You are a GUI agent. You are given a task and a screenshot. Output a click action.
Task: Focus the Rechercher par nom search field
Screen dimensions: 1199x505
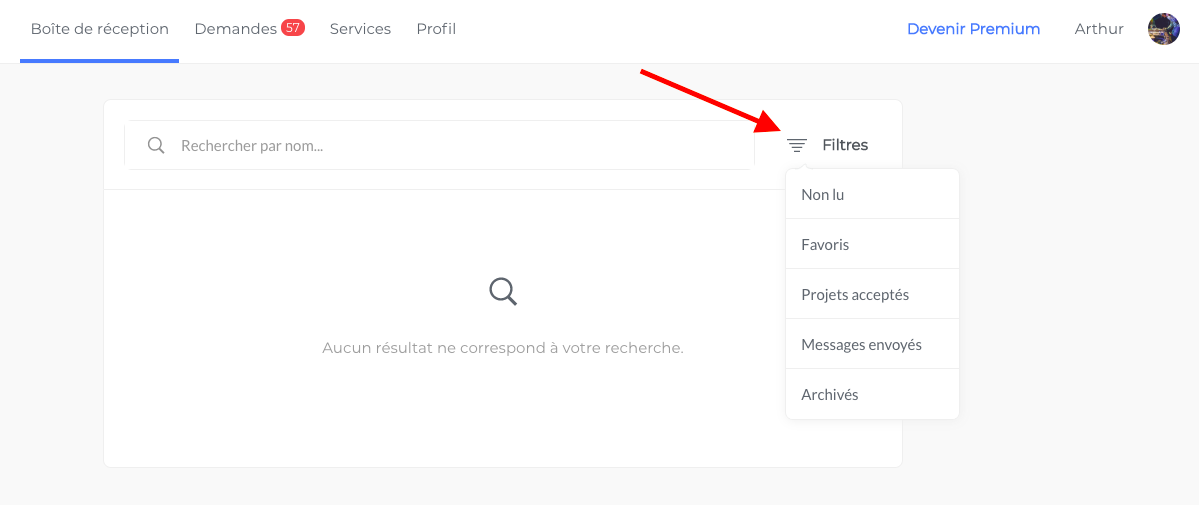[x=440, y=145]
